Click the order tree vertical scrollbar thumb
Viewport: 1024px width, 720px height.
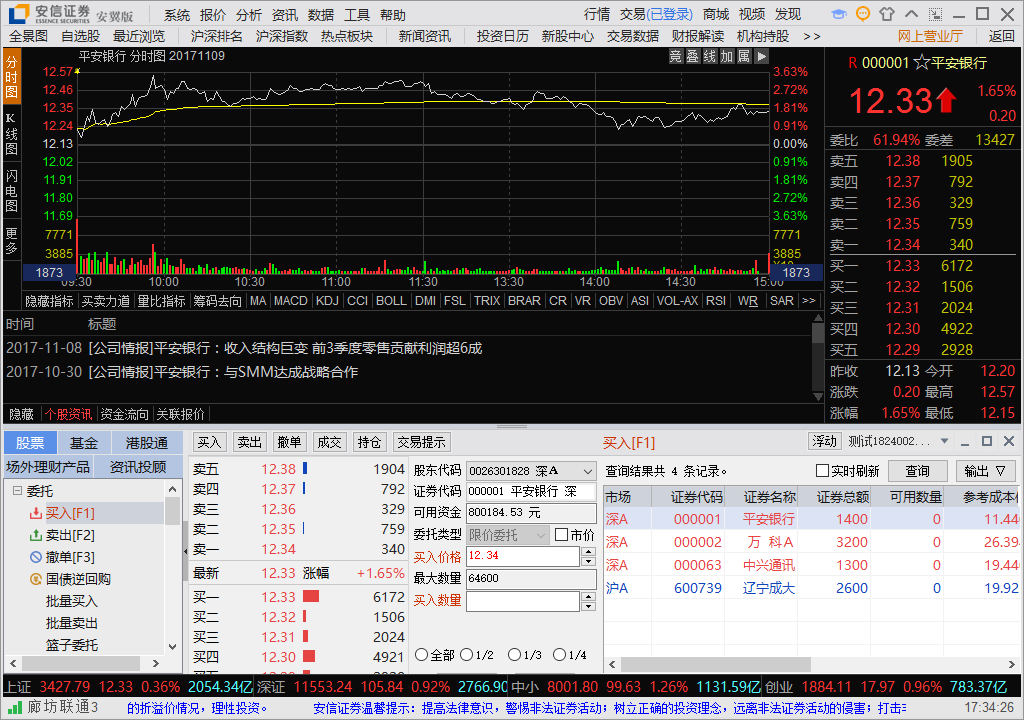[x=172, y=511]
